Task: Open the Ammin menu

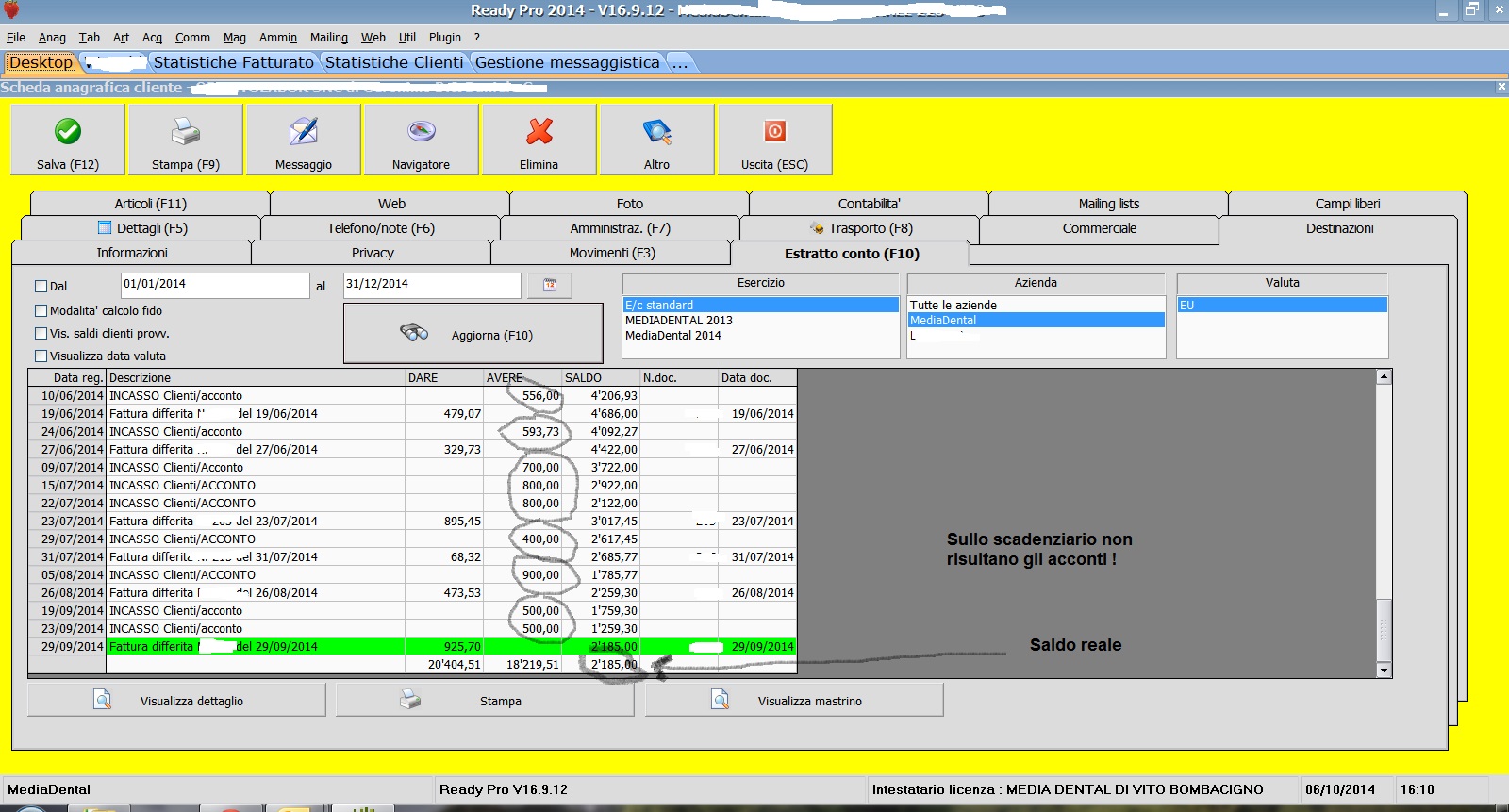Action: coord(278,38)
